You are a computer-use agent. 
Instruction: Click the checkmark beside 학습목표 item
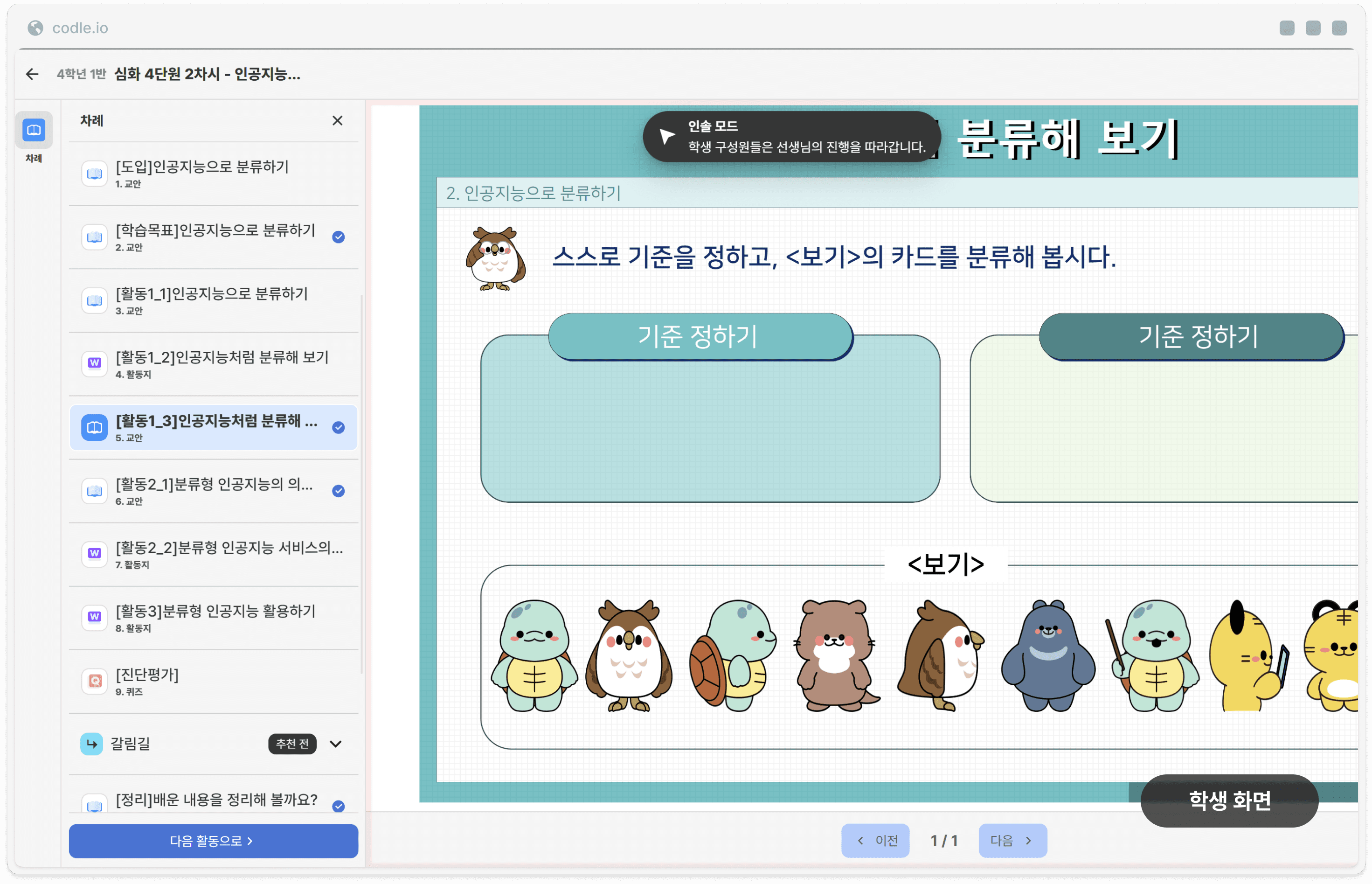point(339,237)
